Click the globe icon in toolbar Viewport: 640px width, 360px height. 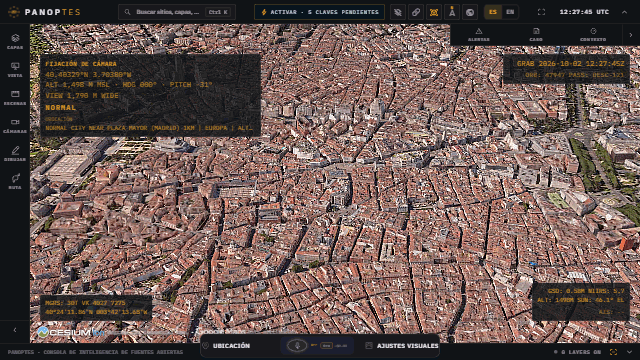click(x=470, y=12)
